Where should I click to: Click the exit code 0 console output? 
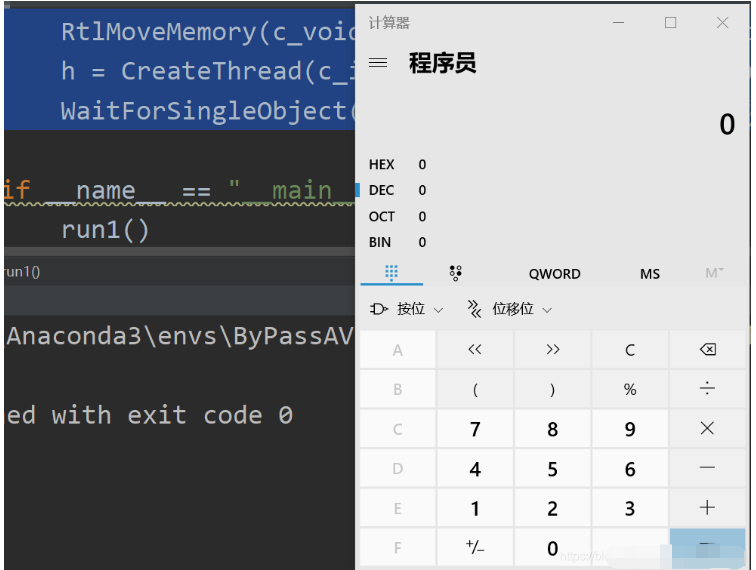coord(149,415)
